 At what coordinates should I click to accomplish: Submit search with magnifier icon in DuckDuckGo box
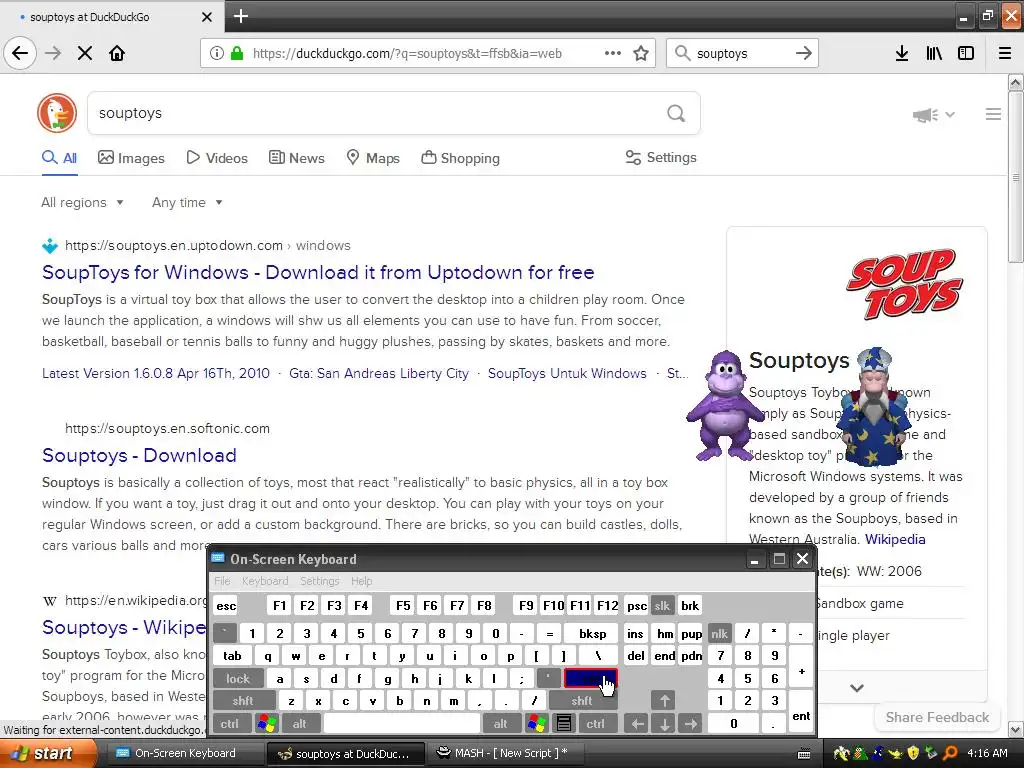click(x=676, y=114)
